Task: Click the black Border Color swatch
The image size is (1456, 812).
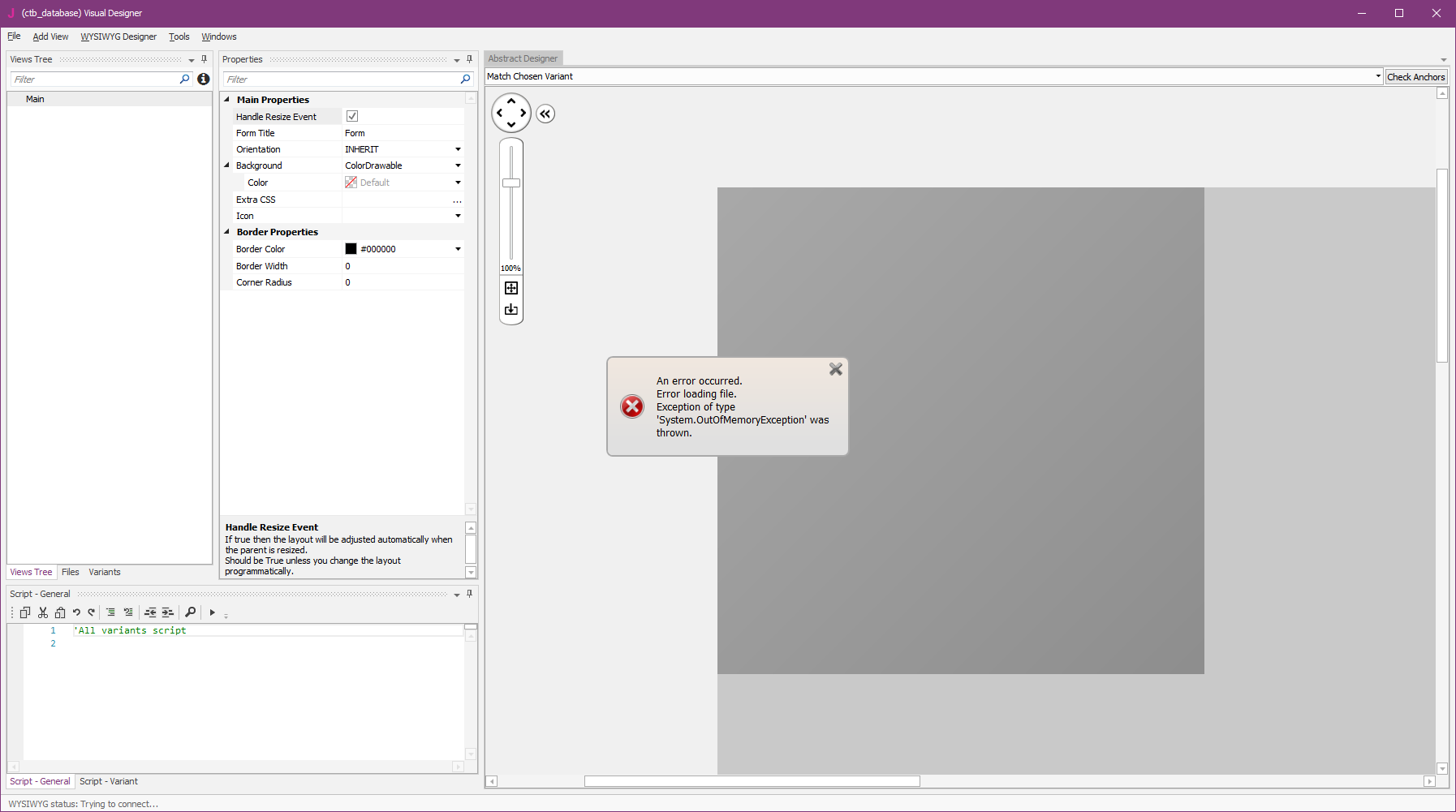Action: click(x=351, y=249)
